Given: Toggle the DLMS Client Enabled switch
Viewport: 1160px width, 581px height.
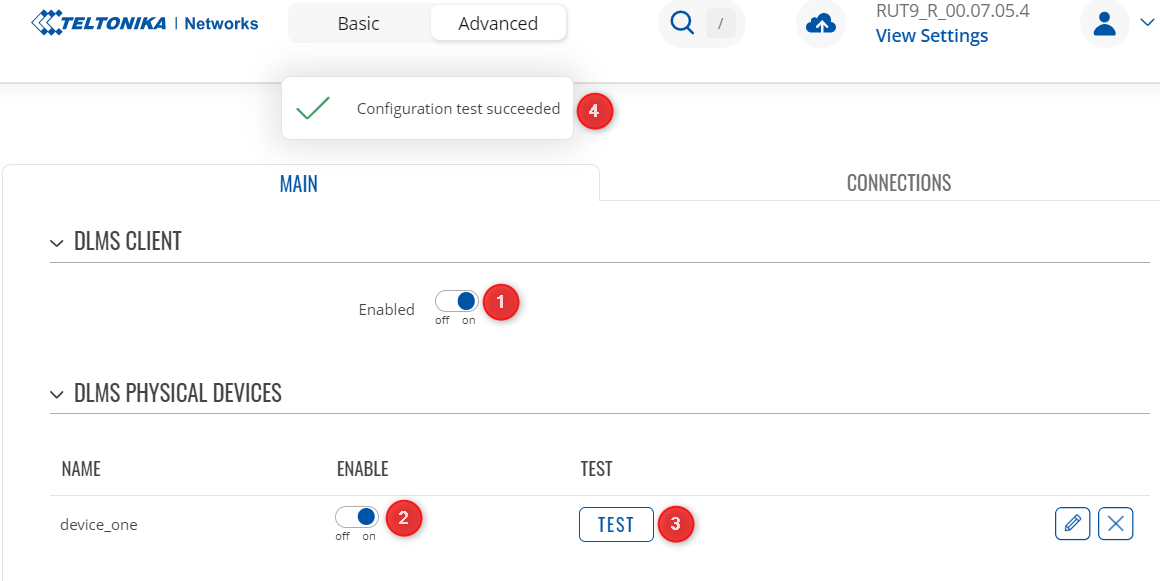Looking at the screenshot, I should 457,301.
